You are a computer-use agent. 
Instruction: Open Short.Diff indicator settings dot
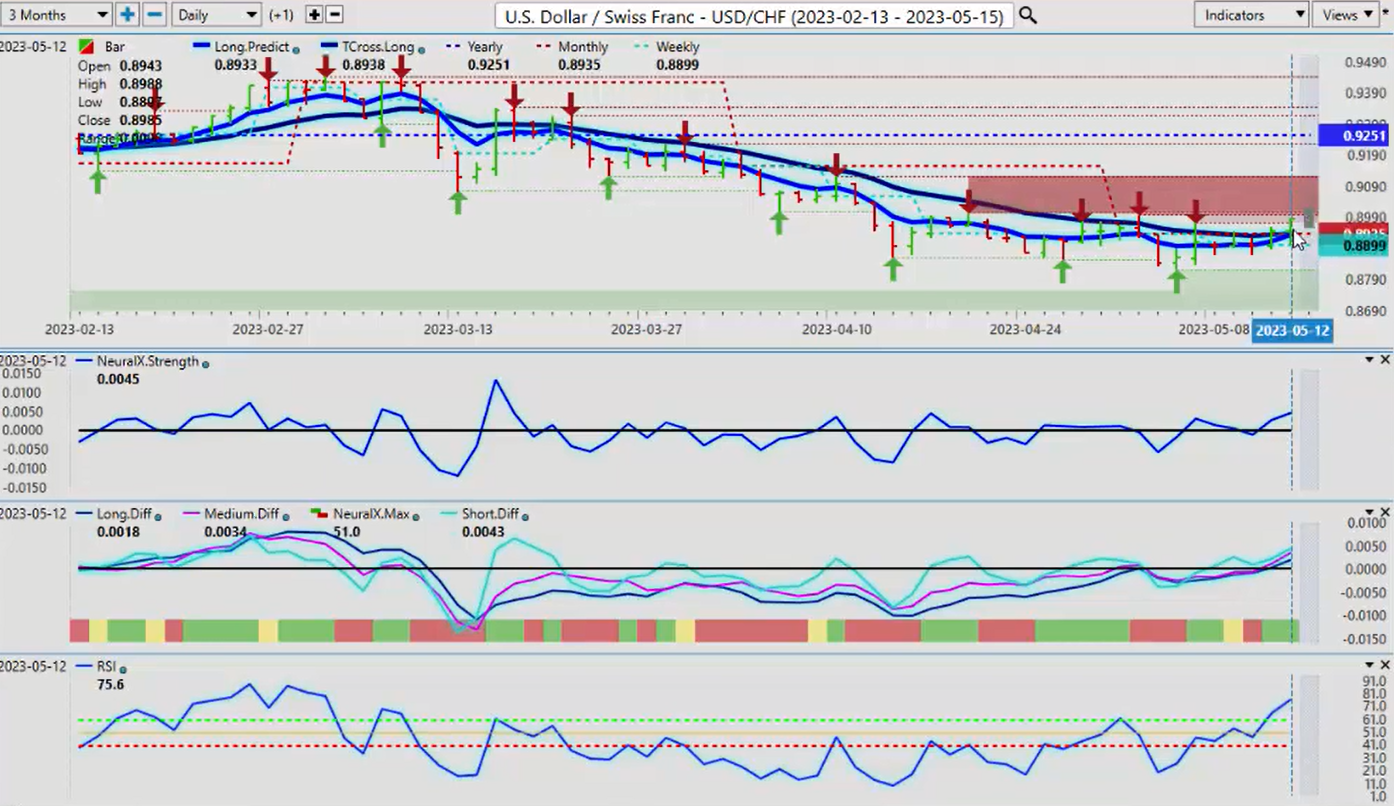(x=525, y=516)
